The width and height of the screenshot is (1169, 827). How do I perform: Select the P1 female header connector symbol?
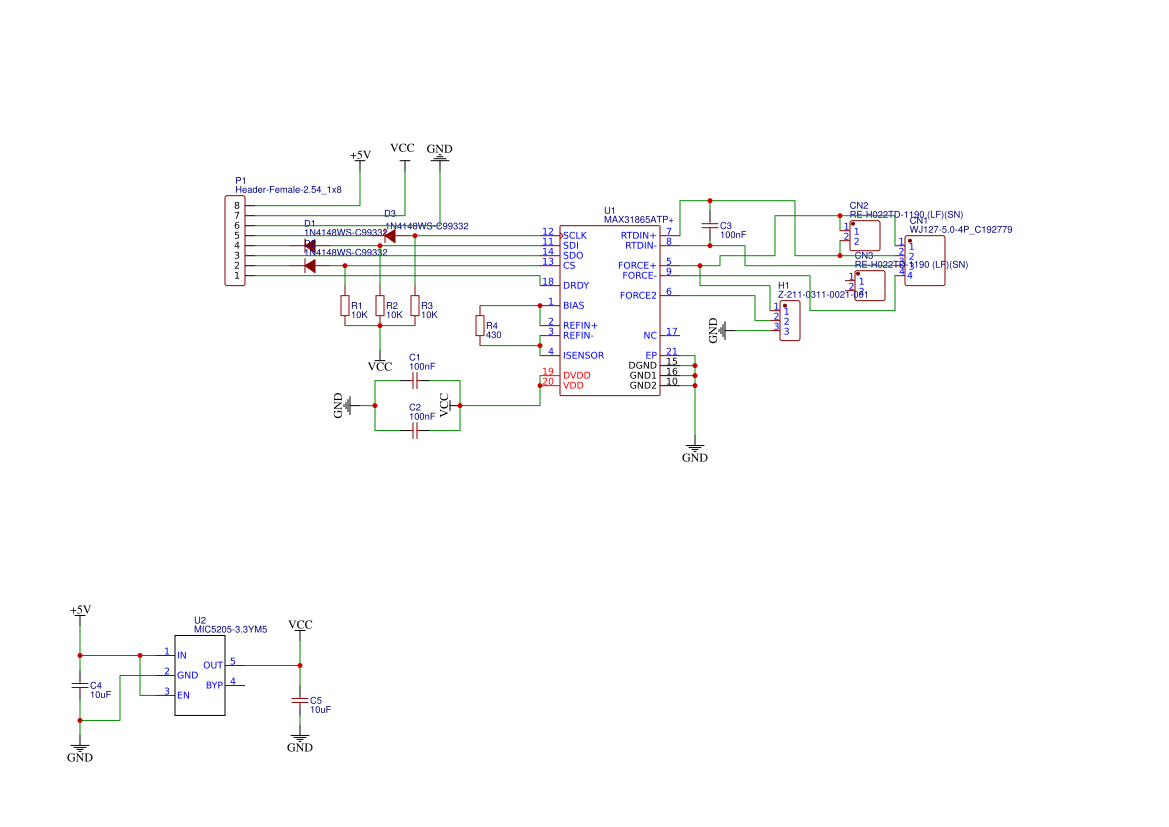click(x=235, y=241)
